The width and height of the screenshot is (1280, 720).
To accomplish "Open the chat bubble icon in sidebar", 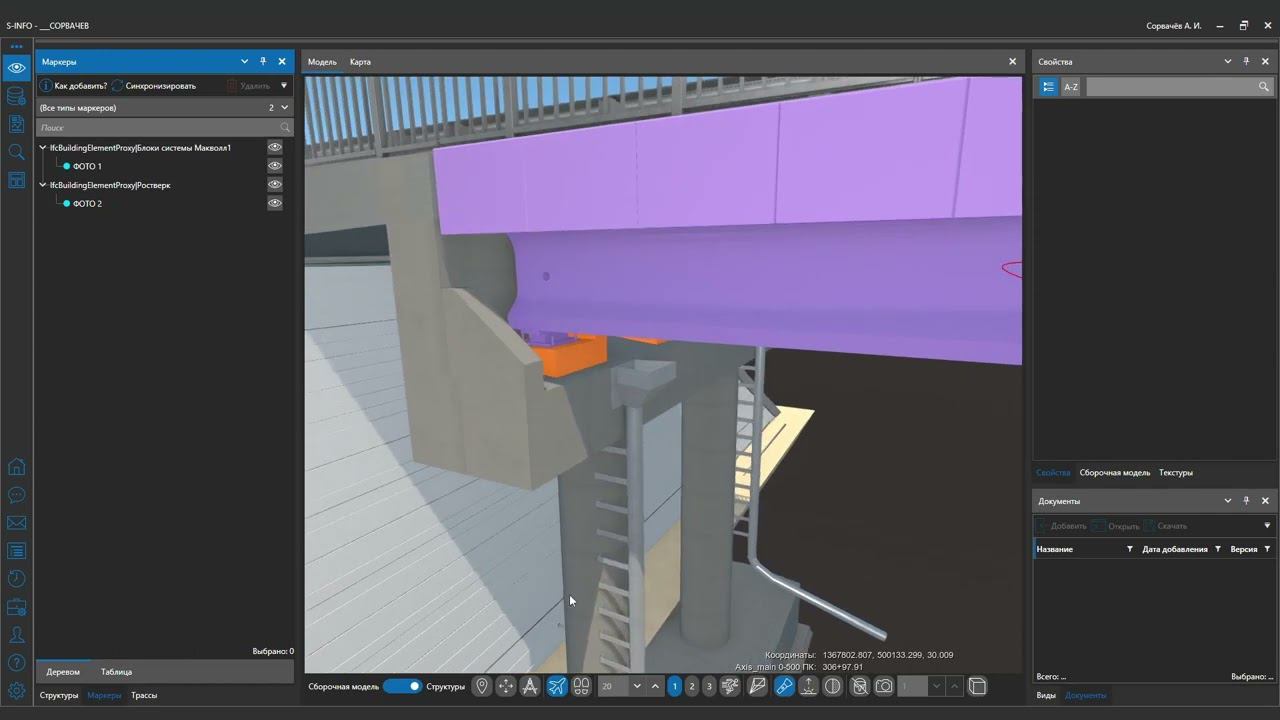I will coord(16,495).
